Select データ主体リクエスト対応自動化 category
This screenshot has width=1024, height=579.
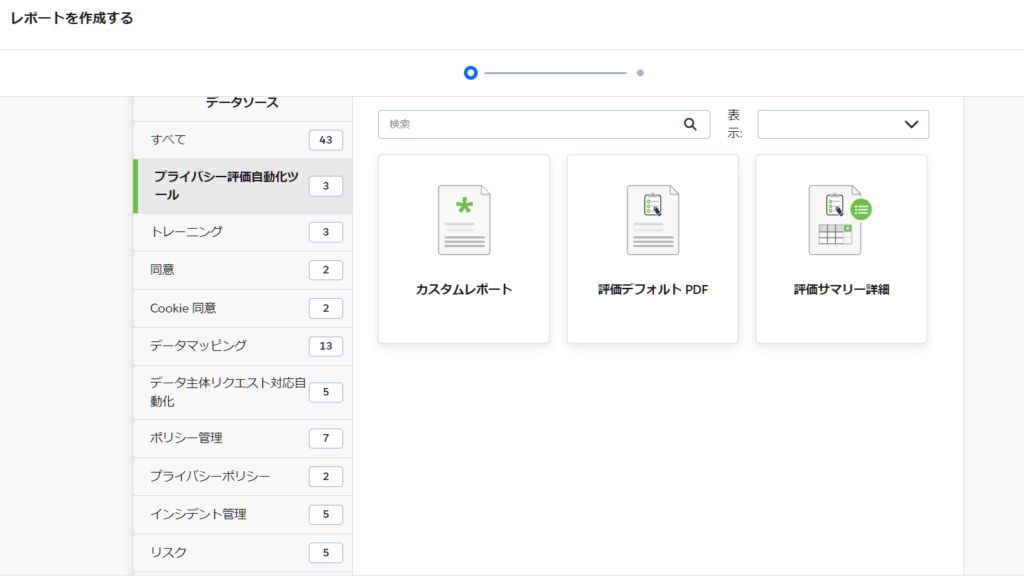tap(242, 392)
